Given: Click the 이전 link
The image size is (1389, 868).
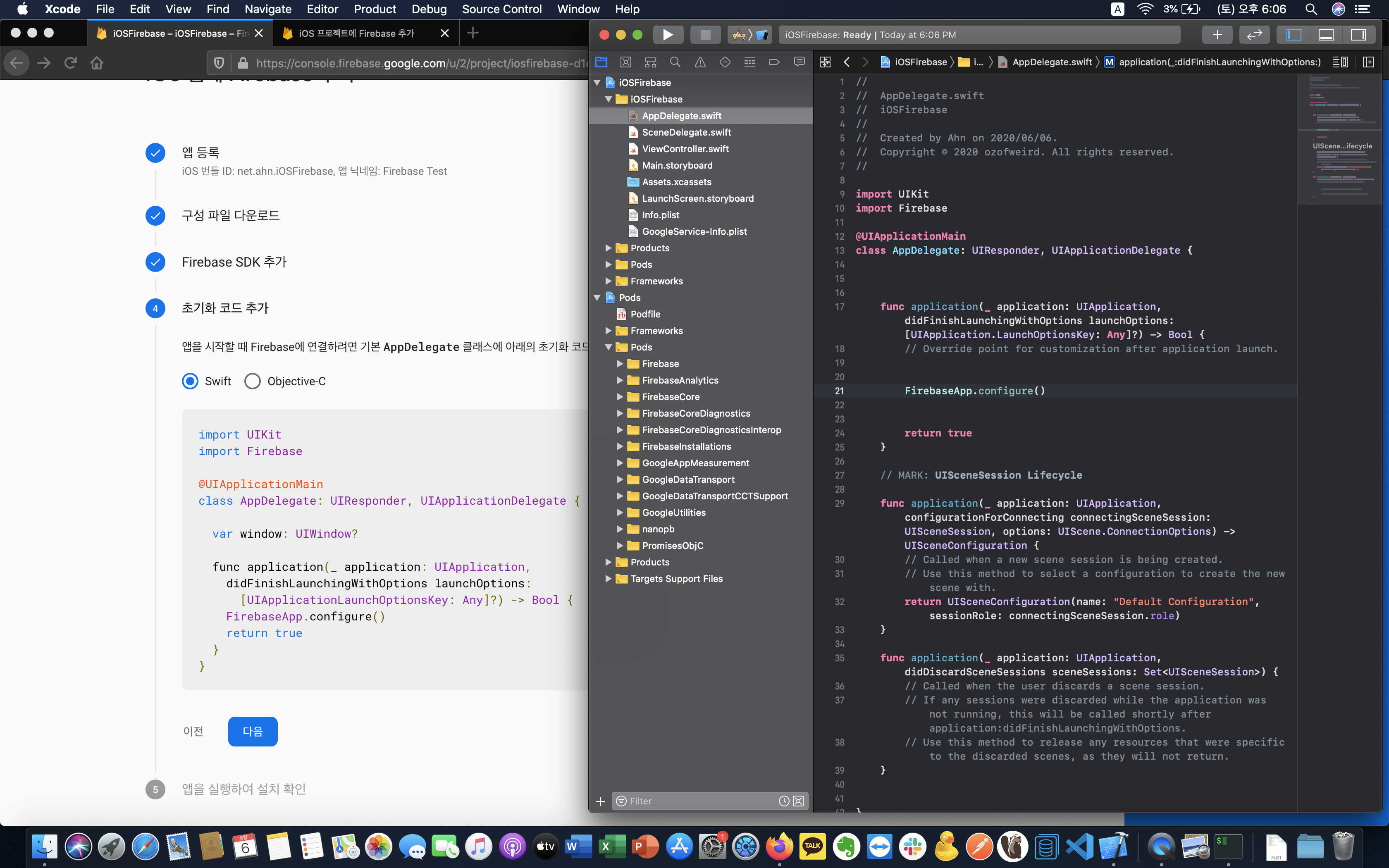Looking at the screenshot, I should pos(193,731).
